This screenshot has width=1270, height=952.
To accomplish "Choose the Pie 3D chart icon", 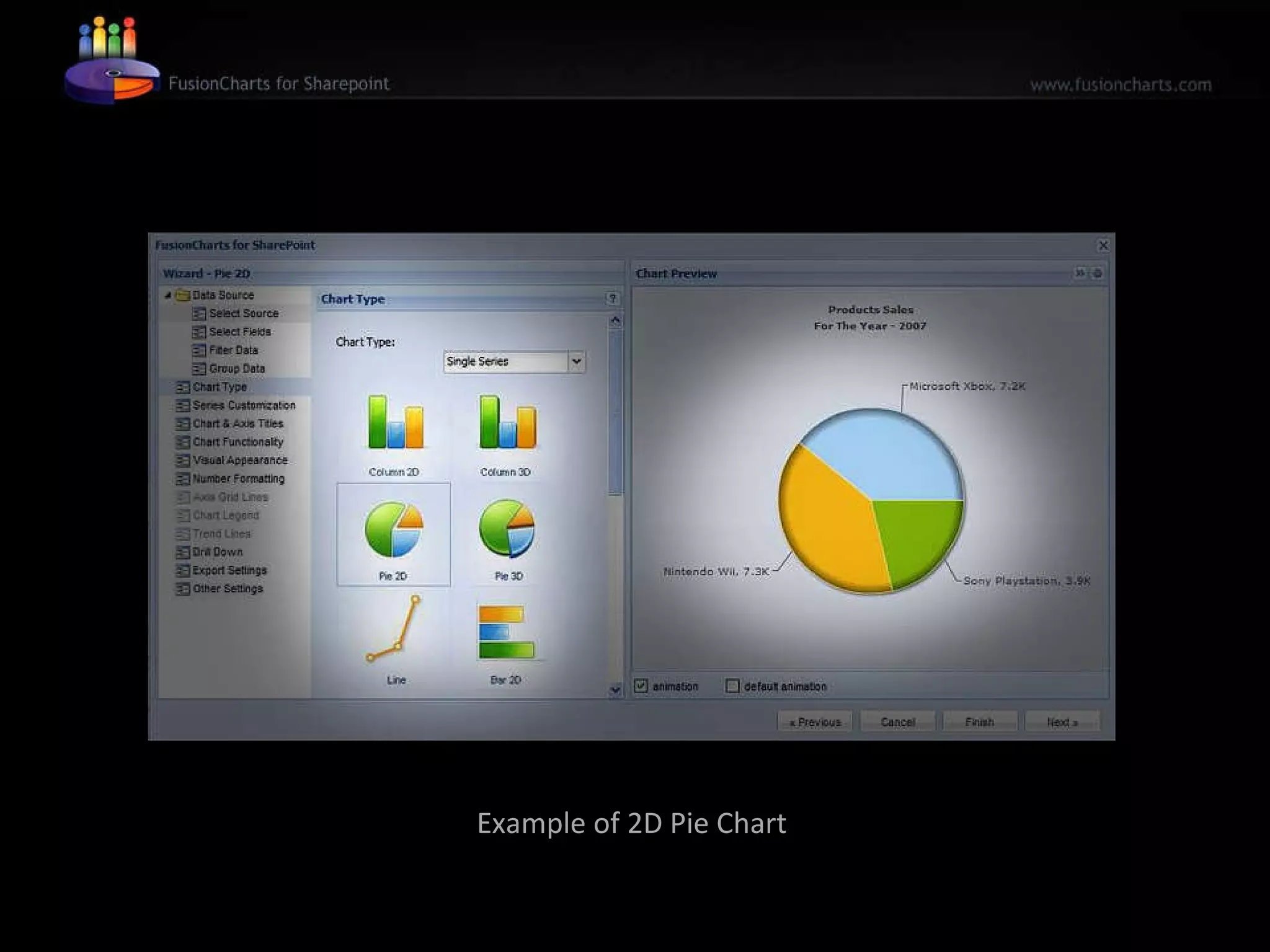I will (507, 529).
